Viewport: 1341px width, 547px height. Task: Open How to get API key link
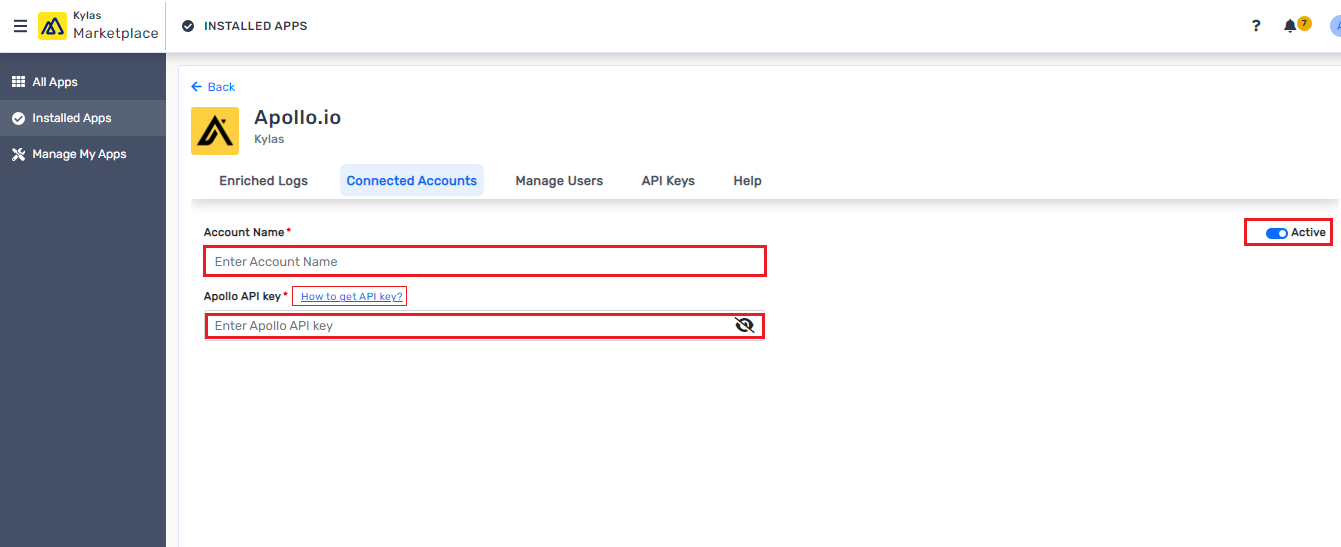click(x=352, y=297)
